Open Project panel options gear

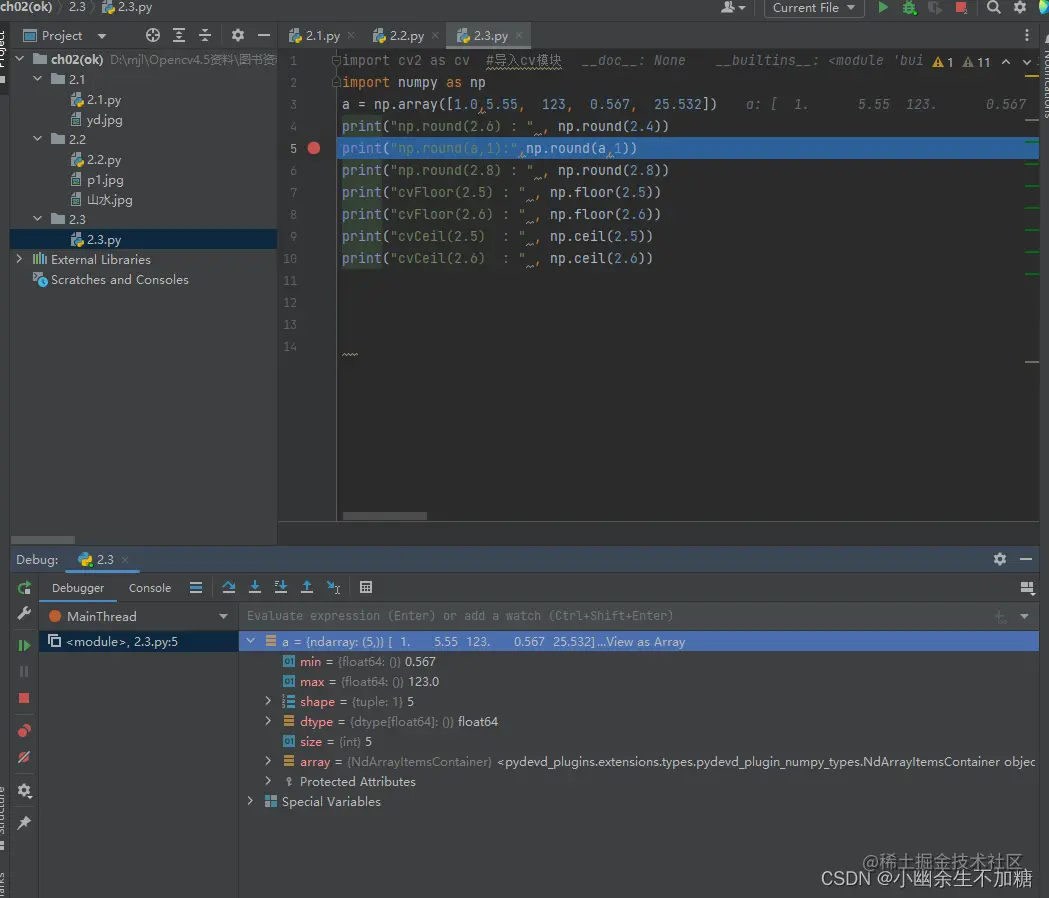[x=237, y=35]
